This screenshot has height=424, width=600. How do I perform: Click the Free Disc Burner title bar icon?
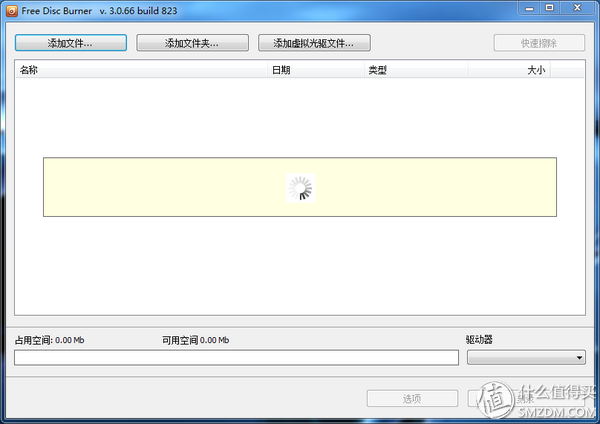click(x=12, y=11)
